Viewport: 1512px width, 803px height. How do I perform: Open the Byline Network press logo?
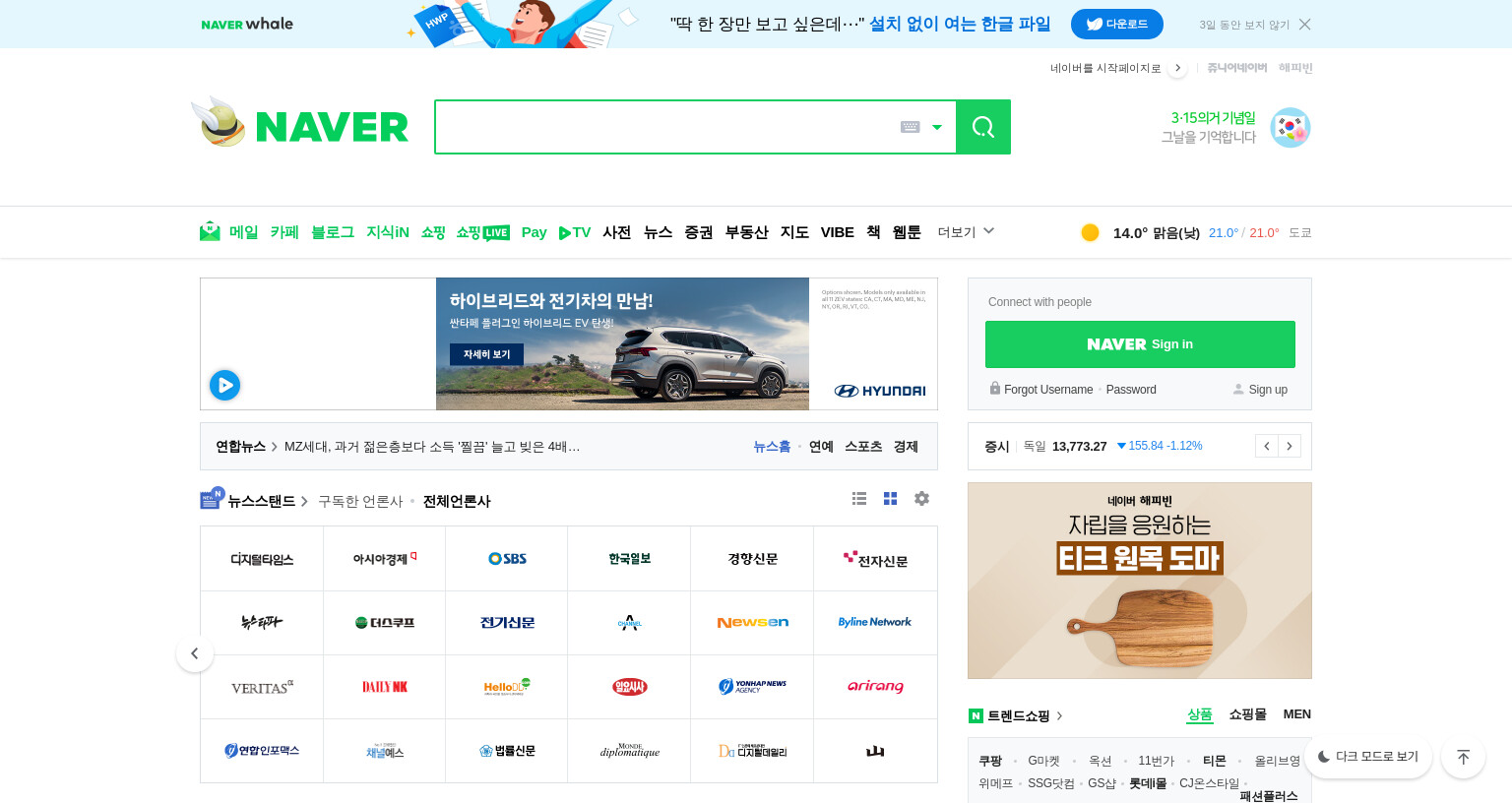[x=875, y=623]
